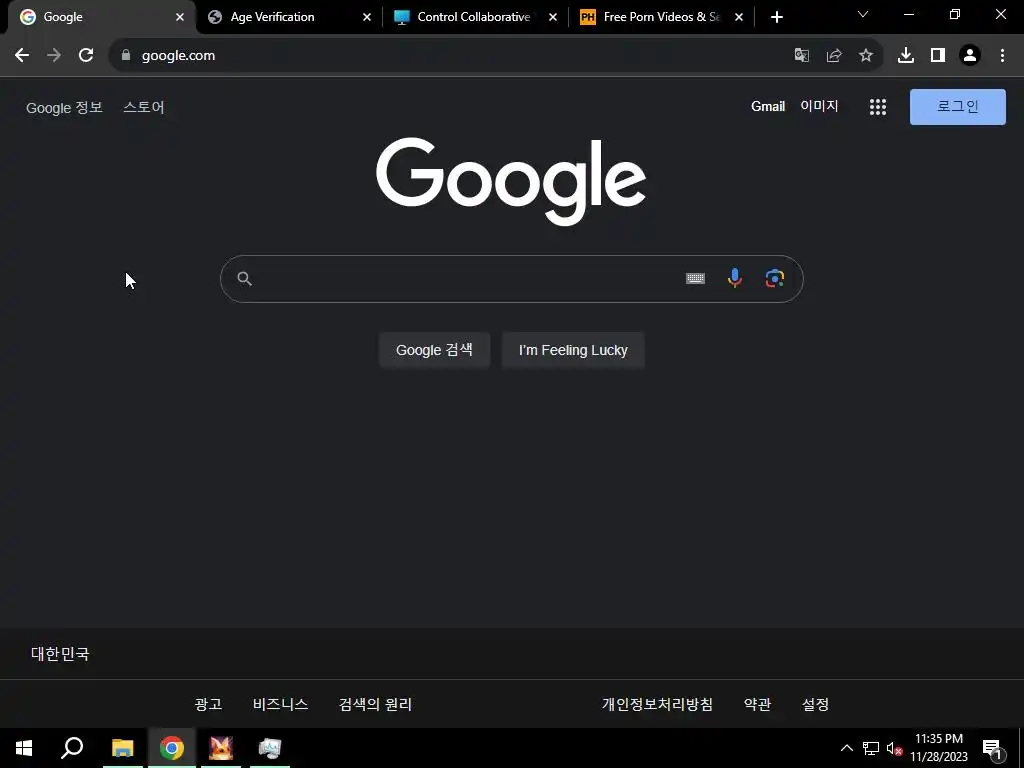The image size is (1024, 768).
Task: Reload the current Google page
Action: tap(86, 56)
